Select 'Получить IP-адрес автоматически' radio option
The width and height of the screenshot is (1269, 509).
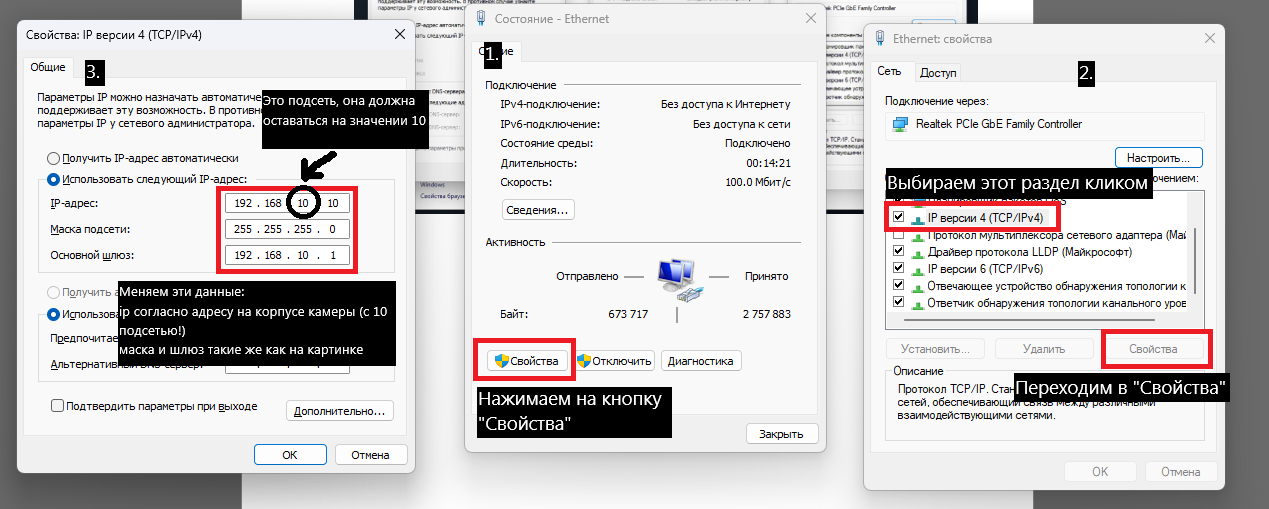(53, 158)
